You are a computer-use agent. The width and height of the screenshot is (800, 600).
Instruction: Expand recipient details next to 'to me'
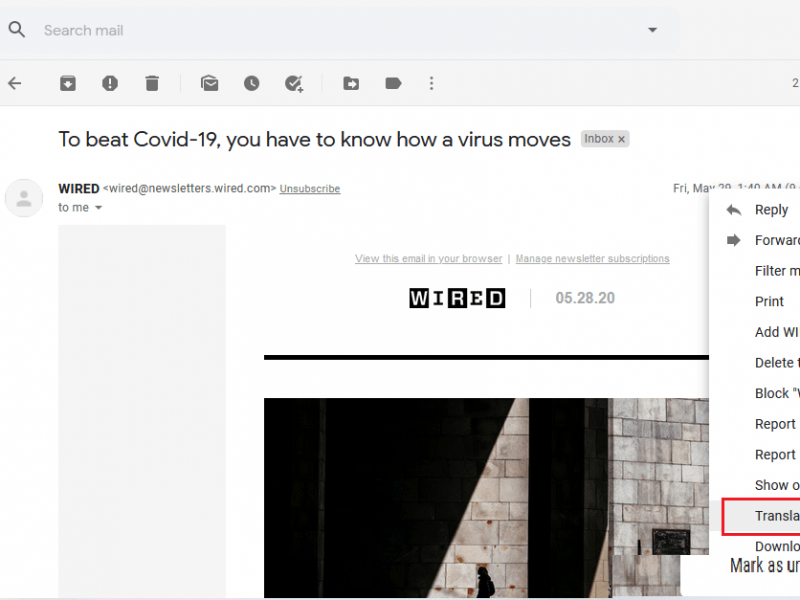click(98, 208)
